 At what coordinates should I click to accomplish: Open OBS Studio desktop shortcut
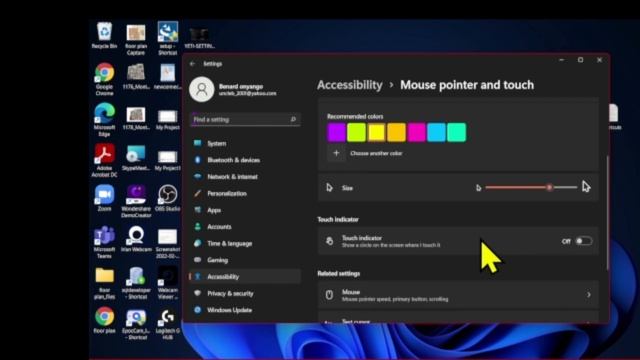tap(167, 198)
